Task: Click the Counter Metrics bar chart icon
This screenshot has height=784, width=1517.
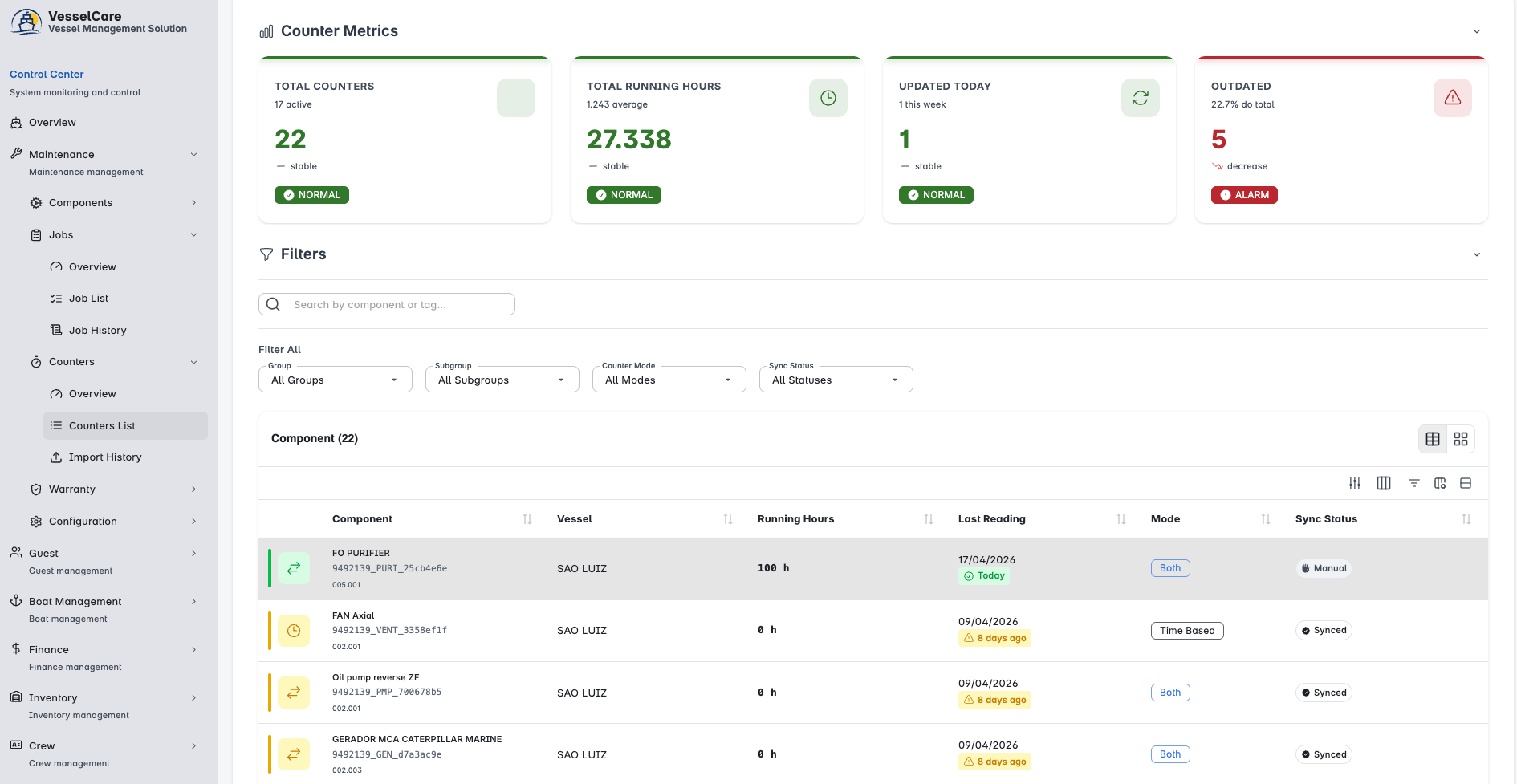Action: [266, 31]
